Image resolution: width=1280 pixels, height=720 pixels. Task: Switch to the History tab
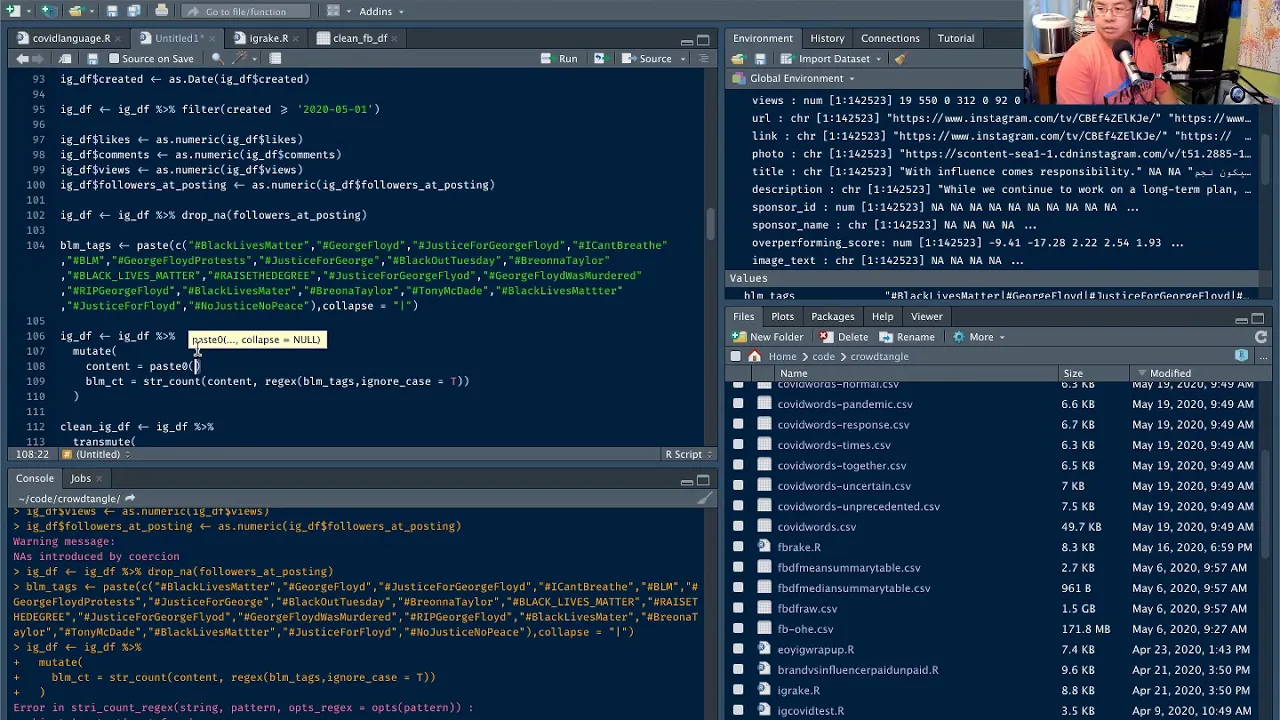827,38
